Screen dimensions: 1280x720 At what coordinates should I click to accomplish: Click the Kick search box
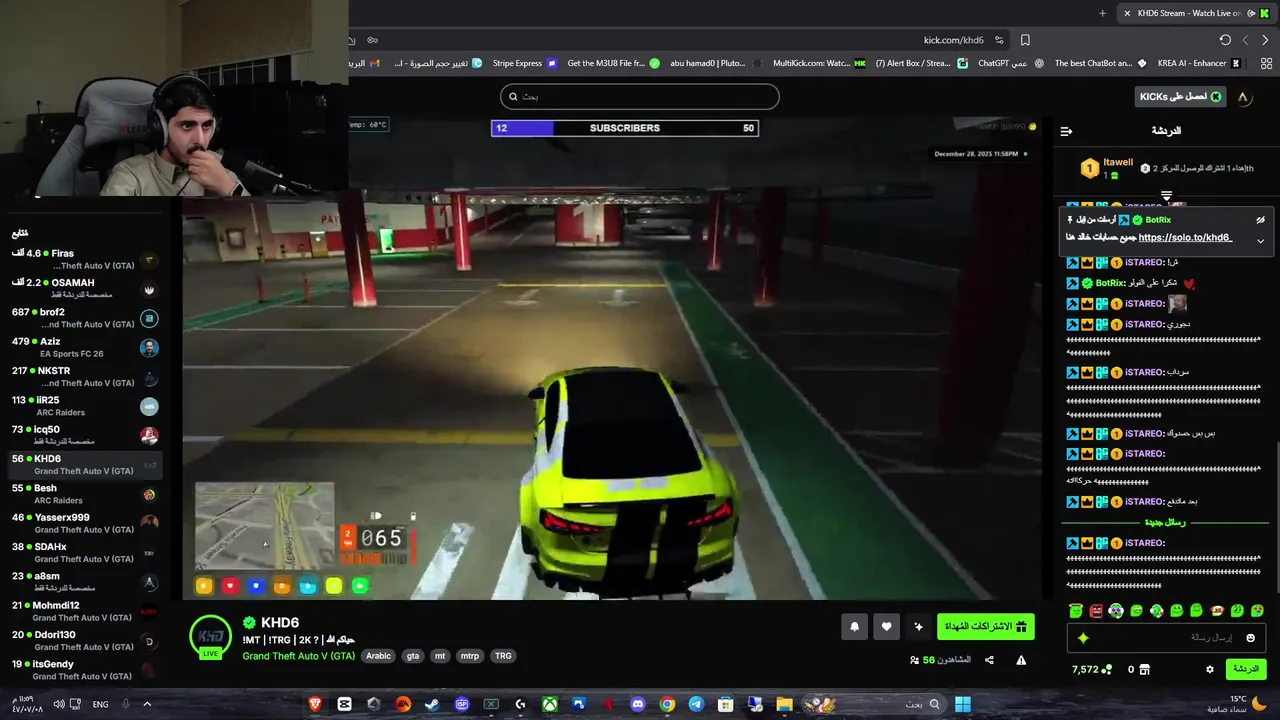click(x=639, y=96)
